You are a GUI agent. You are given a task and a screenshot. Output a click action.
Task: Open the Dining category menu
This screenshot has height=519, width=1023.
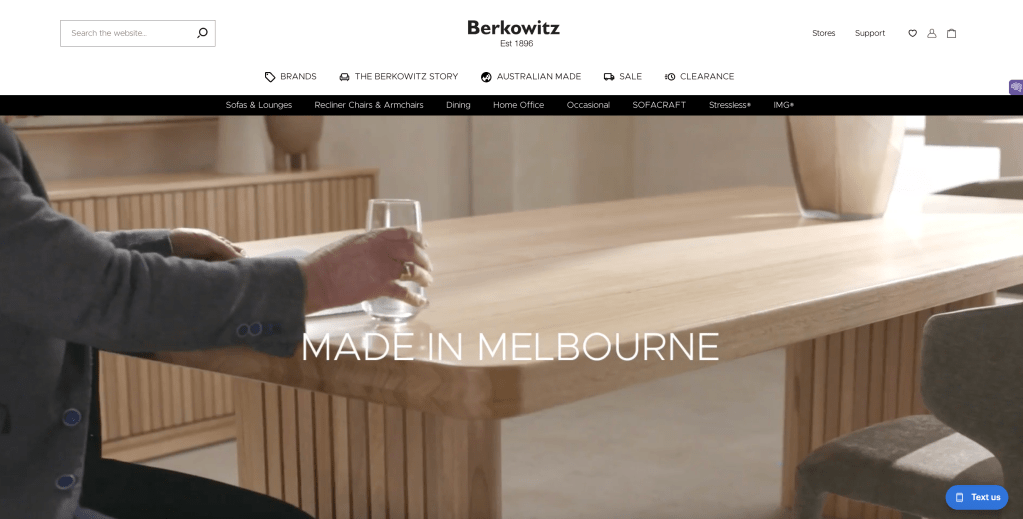pos(458,105)
